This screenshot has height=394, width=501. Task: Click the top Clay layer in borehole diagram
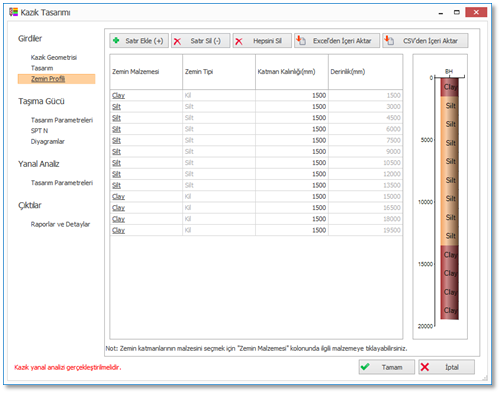[450, 87]
